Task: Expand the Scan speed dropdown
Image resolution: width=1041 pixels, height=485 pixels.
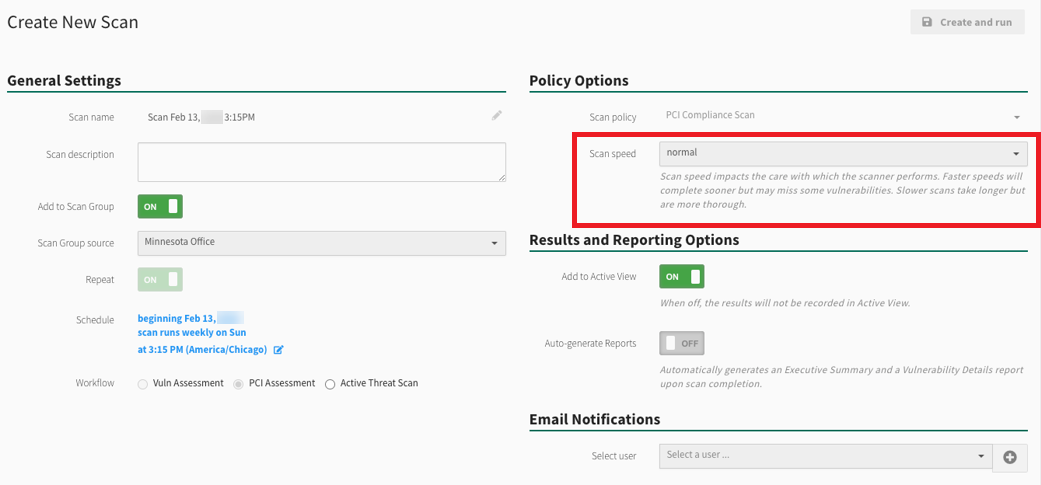Action: pos(842,154)
